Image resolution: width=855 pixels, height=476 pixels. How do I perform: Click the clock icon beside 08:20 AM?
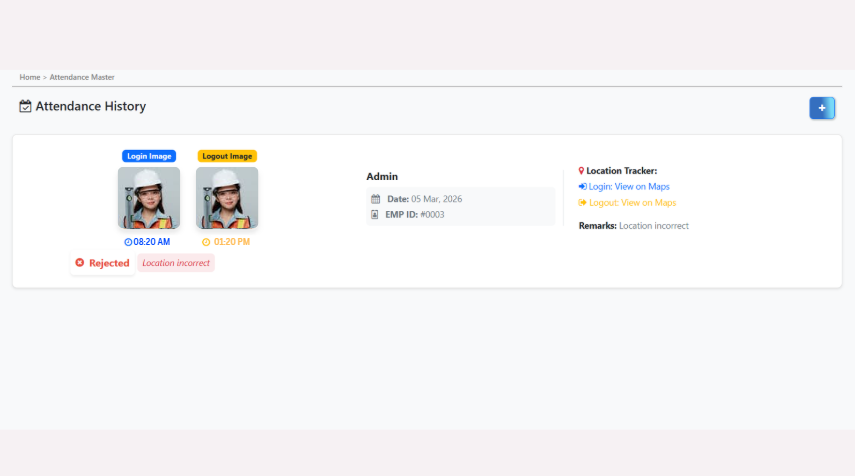click(128, 242)
